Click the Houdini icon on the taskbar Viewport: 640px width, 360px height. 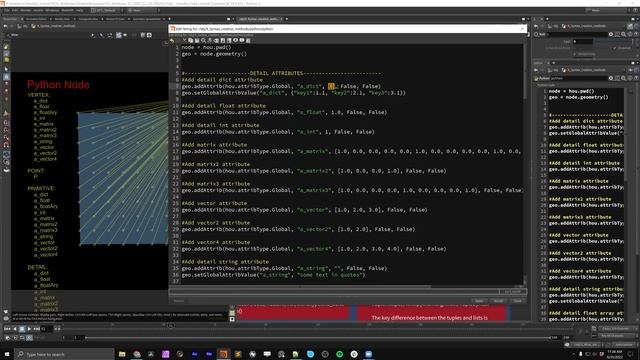pos(223,354)
